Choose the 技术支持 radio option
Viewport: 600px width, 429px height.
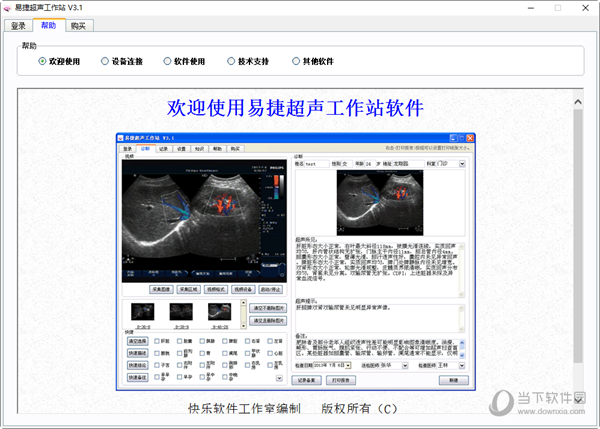(248, 61)
